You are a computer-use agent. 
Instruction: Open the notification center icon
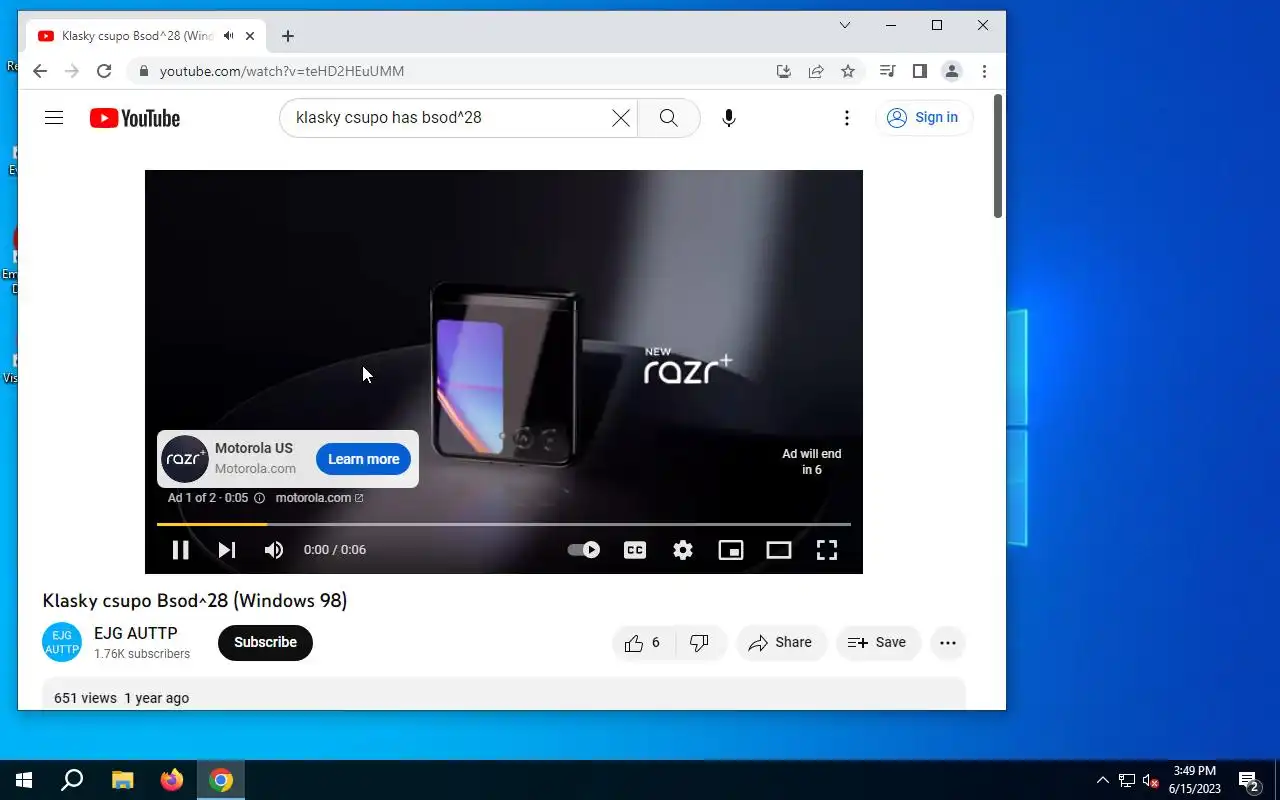tap(1248, 780)
